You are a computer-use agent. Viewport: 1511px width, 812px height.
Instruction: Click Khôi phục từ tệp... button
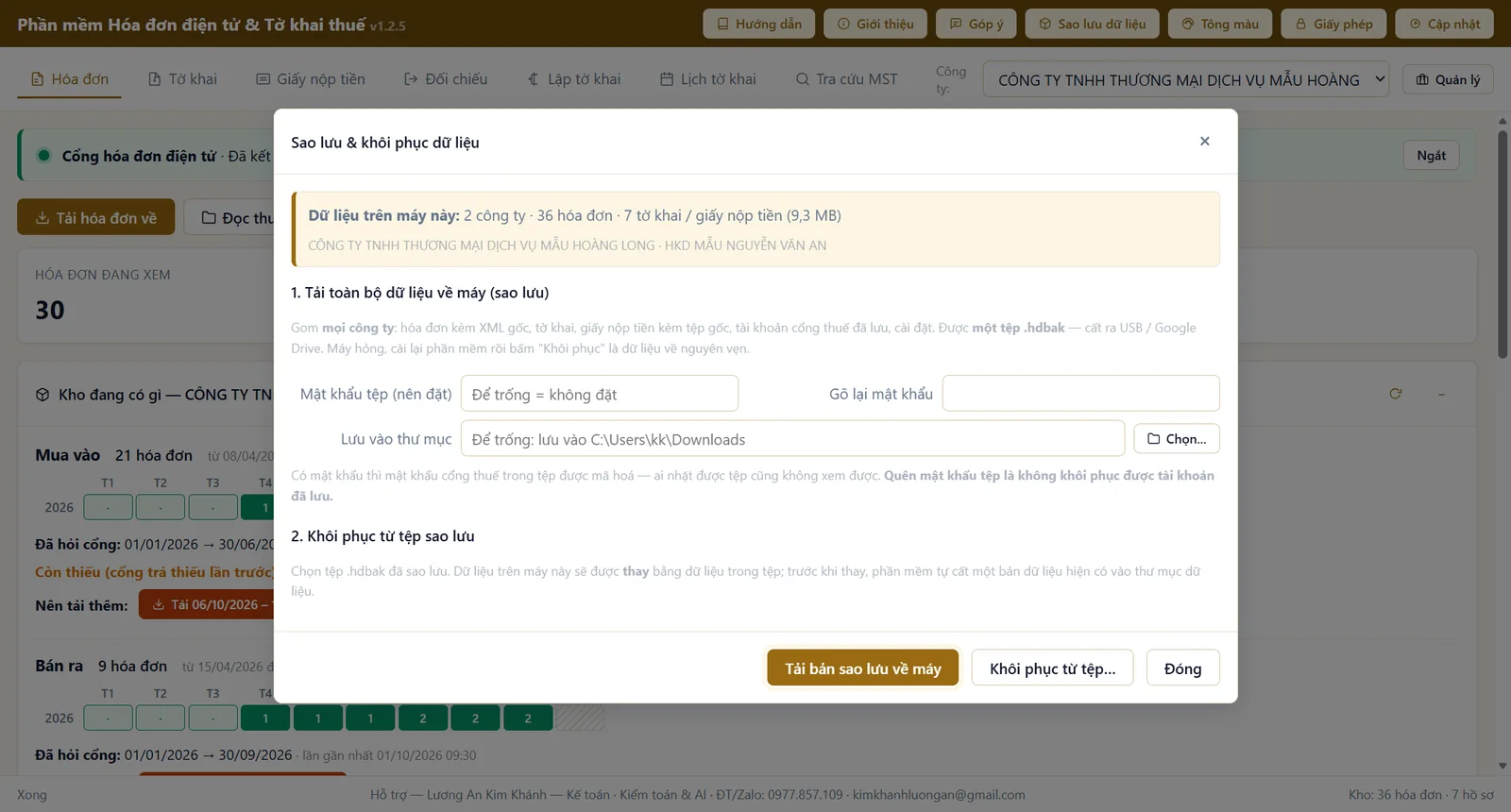pyautogui.click(x=1053, y=668)
